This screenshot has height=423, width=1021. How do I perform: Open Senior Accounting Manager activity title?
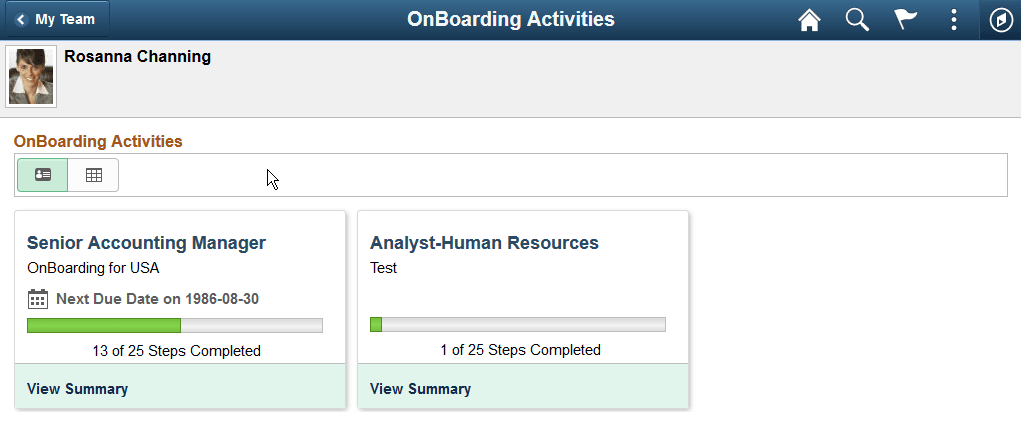click(146, 243)
